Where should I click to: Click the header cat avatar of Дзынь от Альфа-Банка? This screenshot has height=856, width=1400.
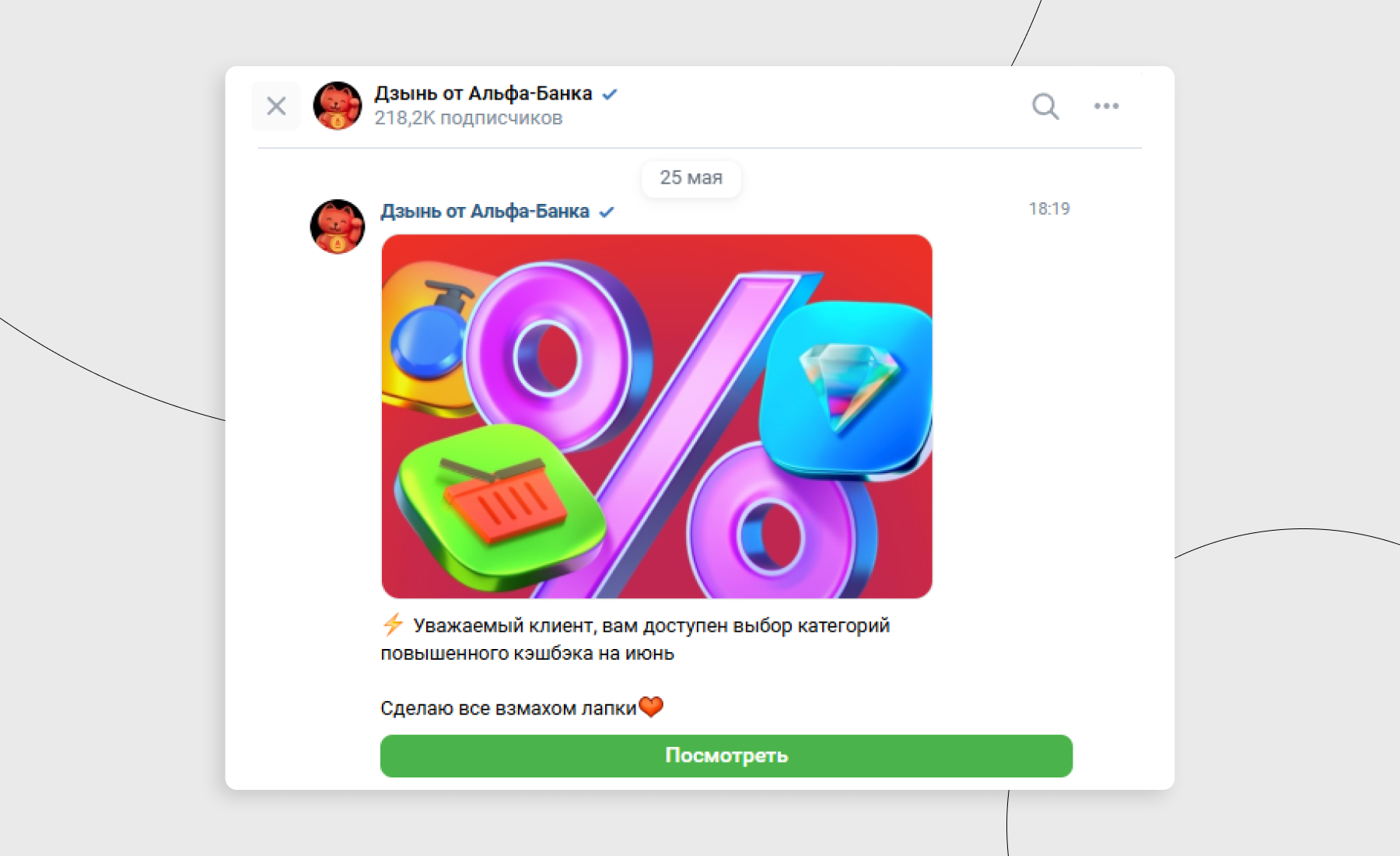338,106
